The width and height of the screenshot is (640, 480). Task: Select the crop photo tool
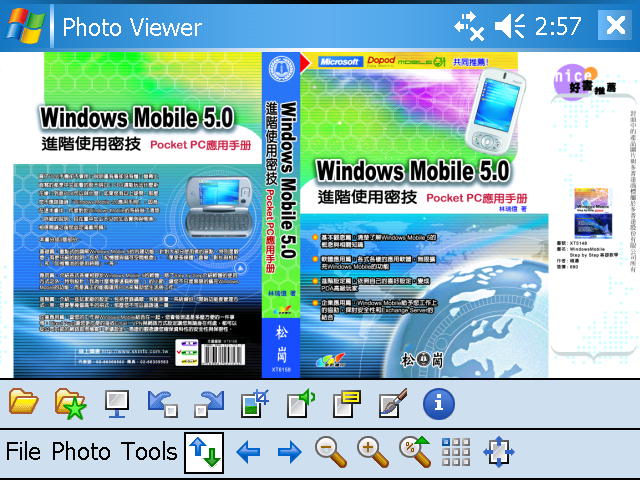[x=255, y=404]
